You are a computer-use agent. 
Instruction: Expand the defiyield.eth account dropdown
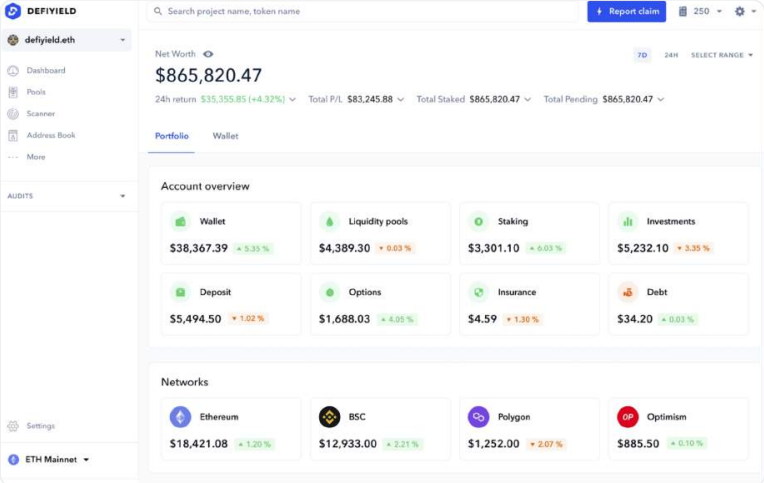(x=122, y=40)
